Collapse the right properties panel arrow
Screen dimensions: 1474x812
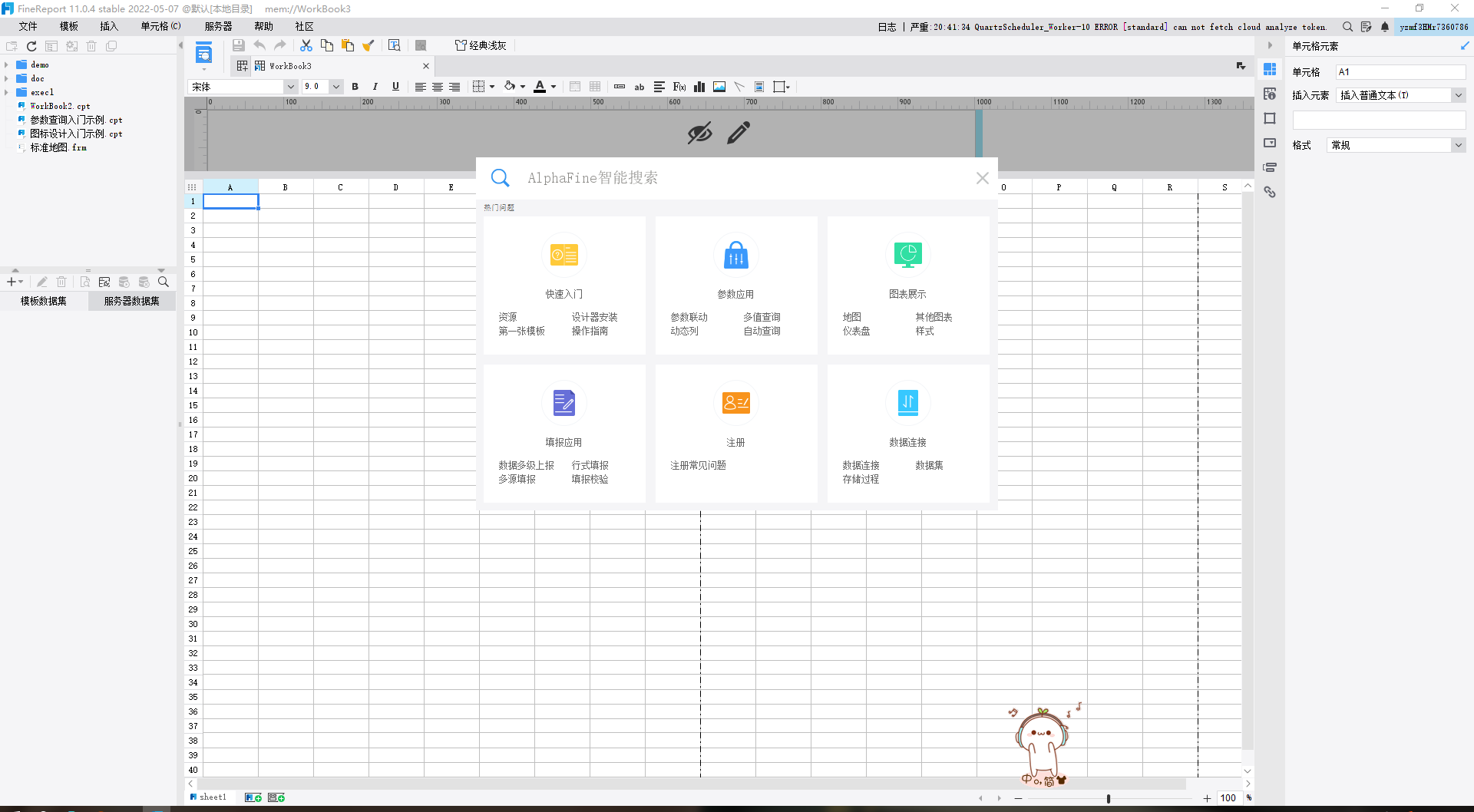point(1270,46)
